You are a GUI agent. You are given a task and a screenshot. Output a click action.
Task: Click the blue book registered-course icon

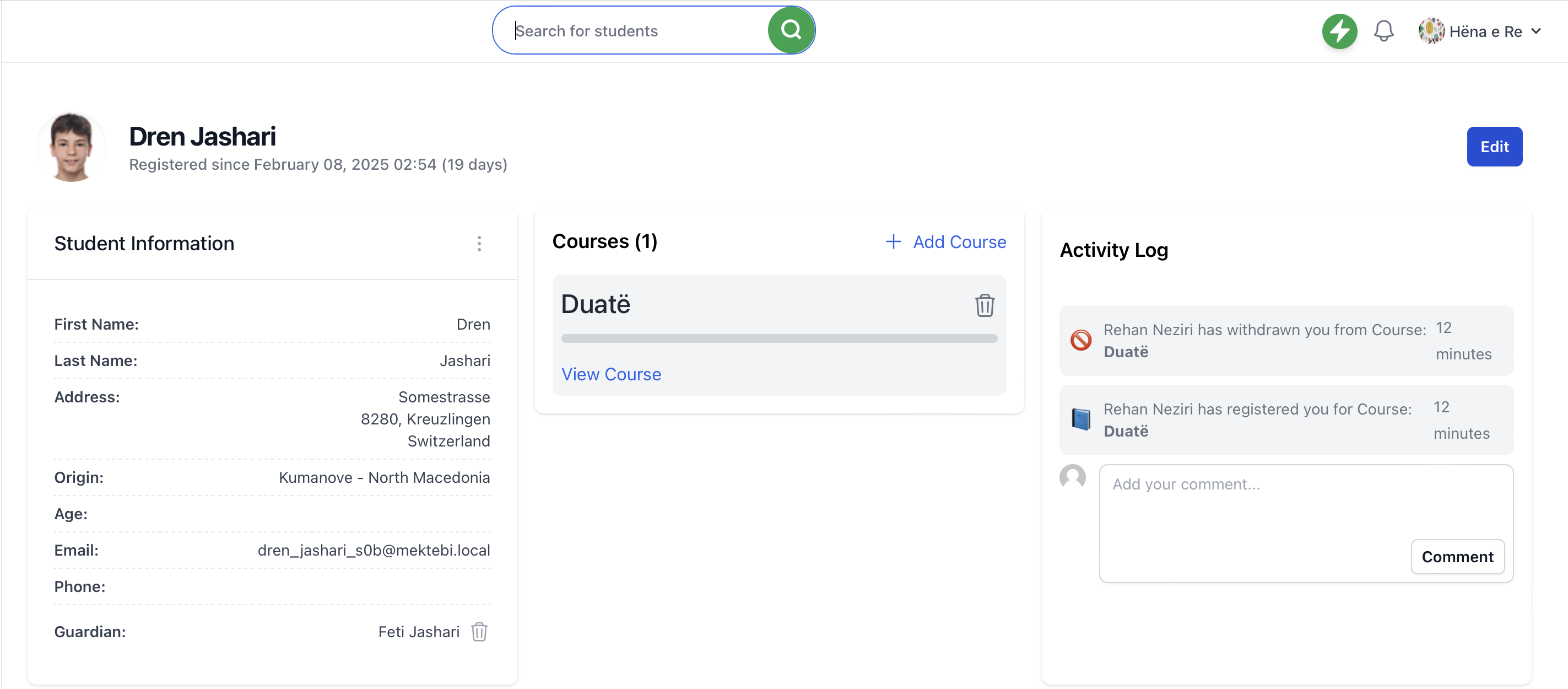click(x=1080, y=419)
